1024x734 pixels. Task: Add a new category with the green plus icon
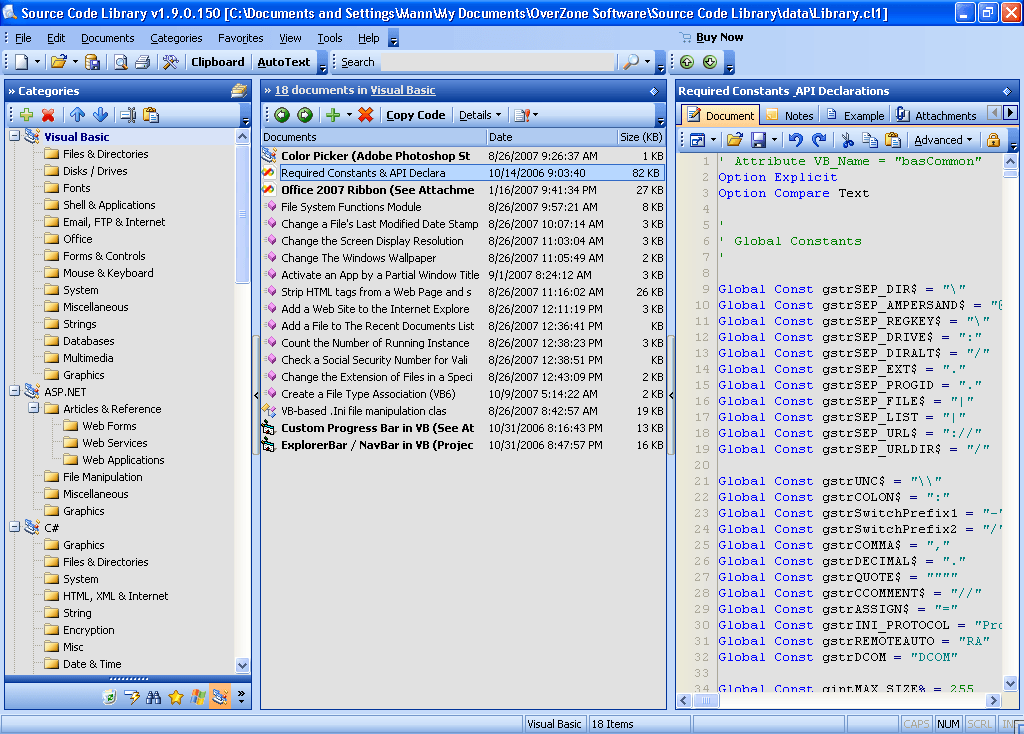[25, 114]
